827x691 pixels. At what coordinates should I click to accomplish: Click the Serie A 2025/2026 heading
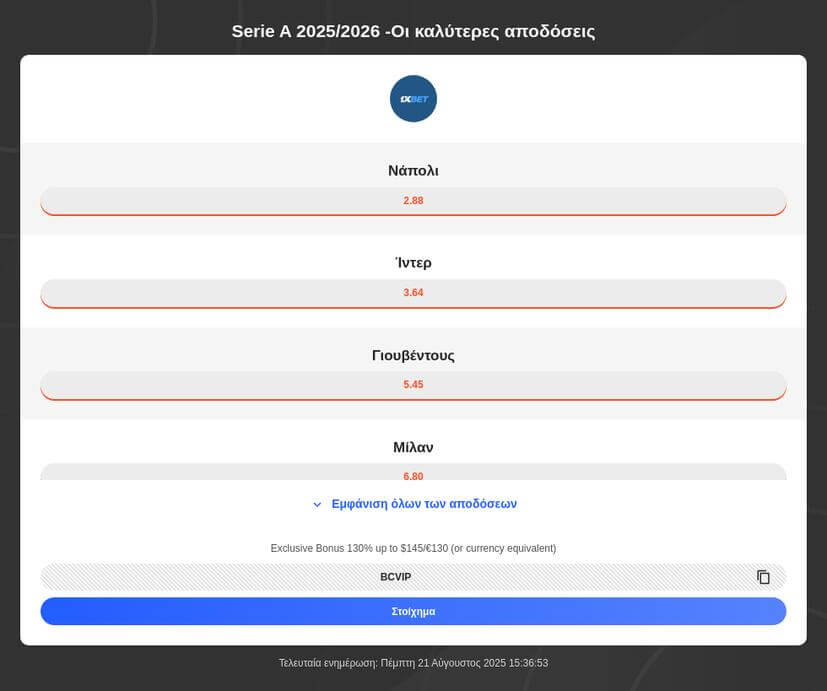[x=413, y=31]
